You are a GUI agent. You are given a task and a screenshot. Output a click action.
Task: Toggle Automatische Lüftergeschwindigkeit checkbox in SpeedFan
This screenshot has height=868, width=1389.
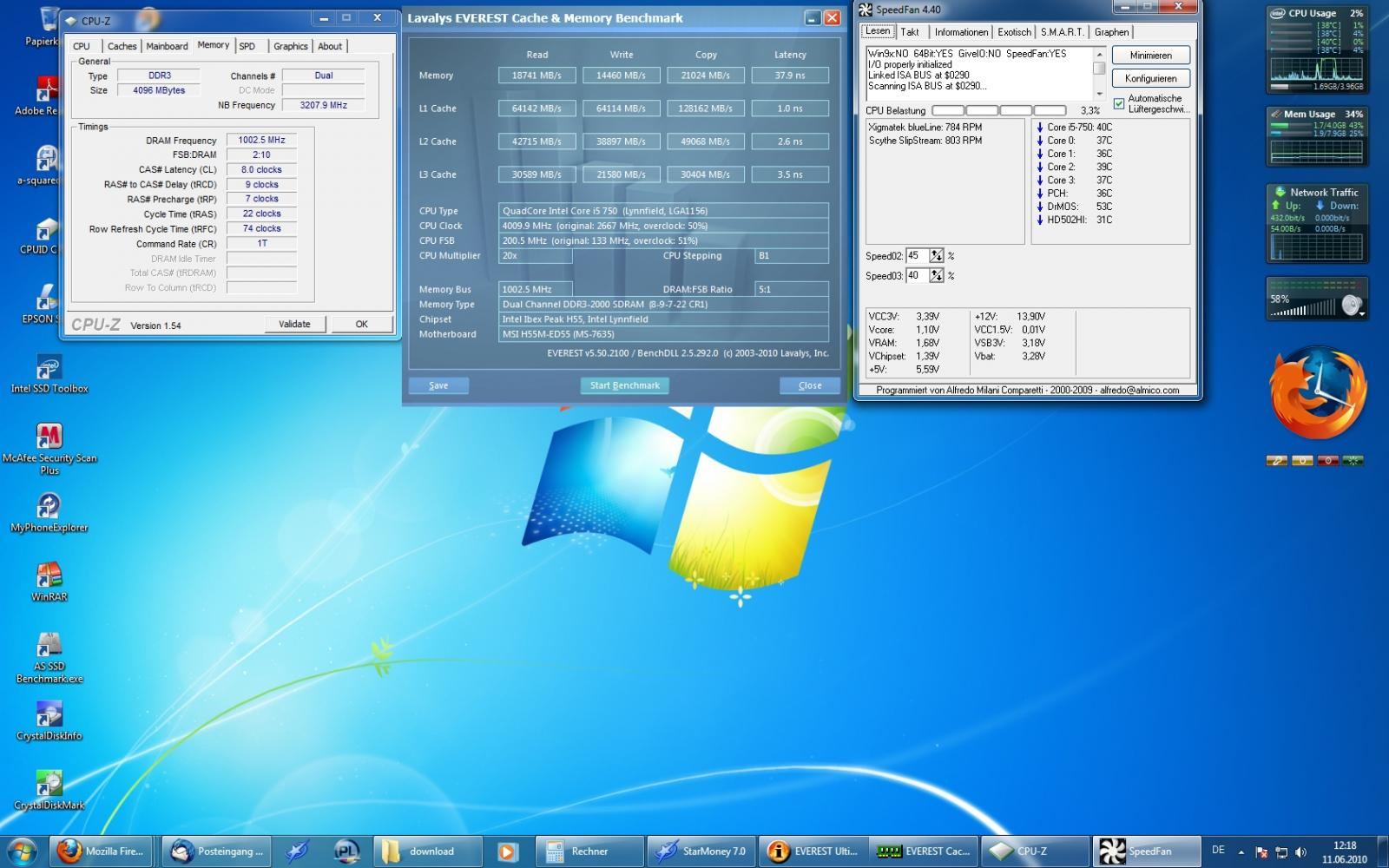pyautogui.click(x=1118, y=103)
